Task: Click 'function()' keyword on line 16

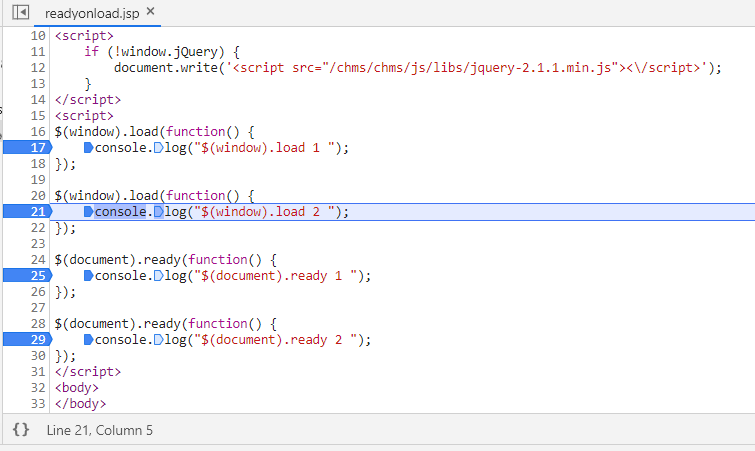Action: click(x=202, y=131)
